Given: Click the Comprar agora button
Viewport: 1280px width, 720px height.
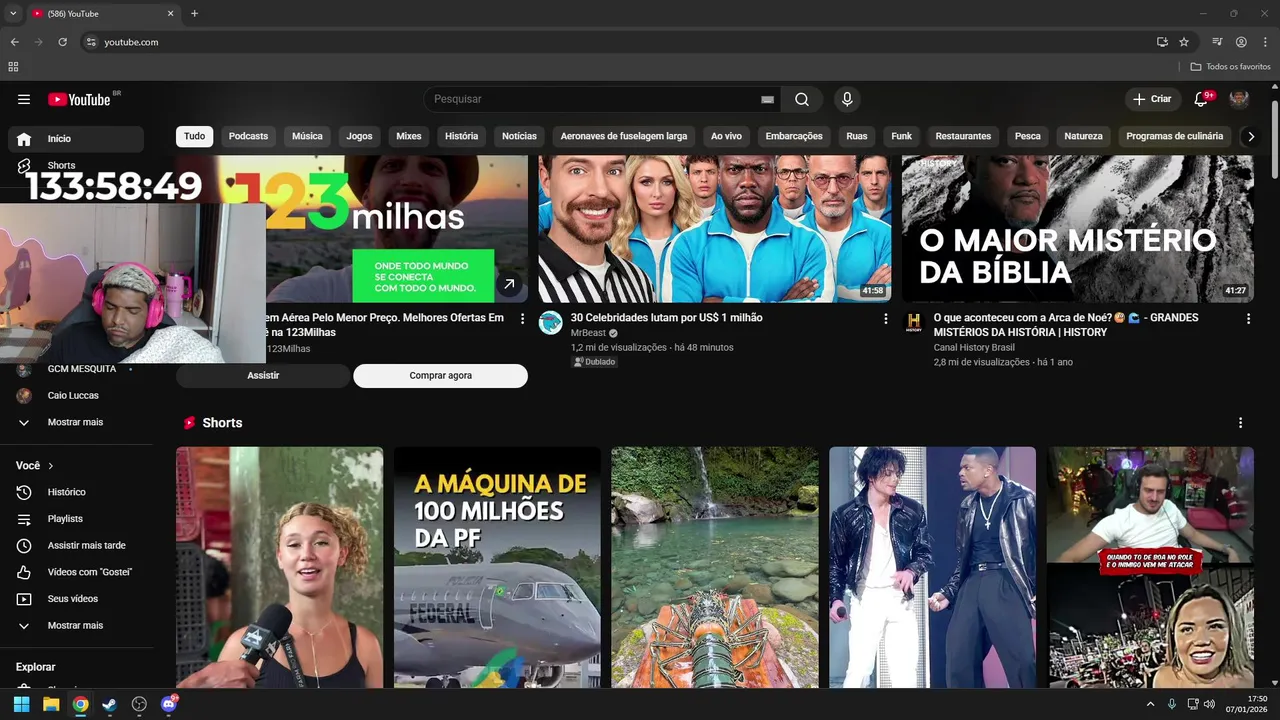Looking at the screenshot, I should point(440,375).
